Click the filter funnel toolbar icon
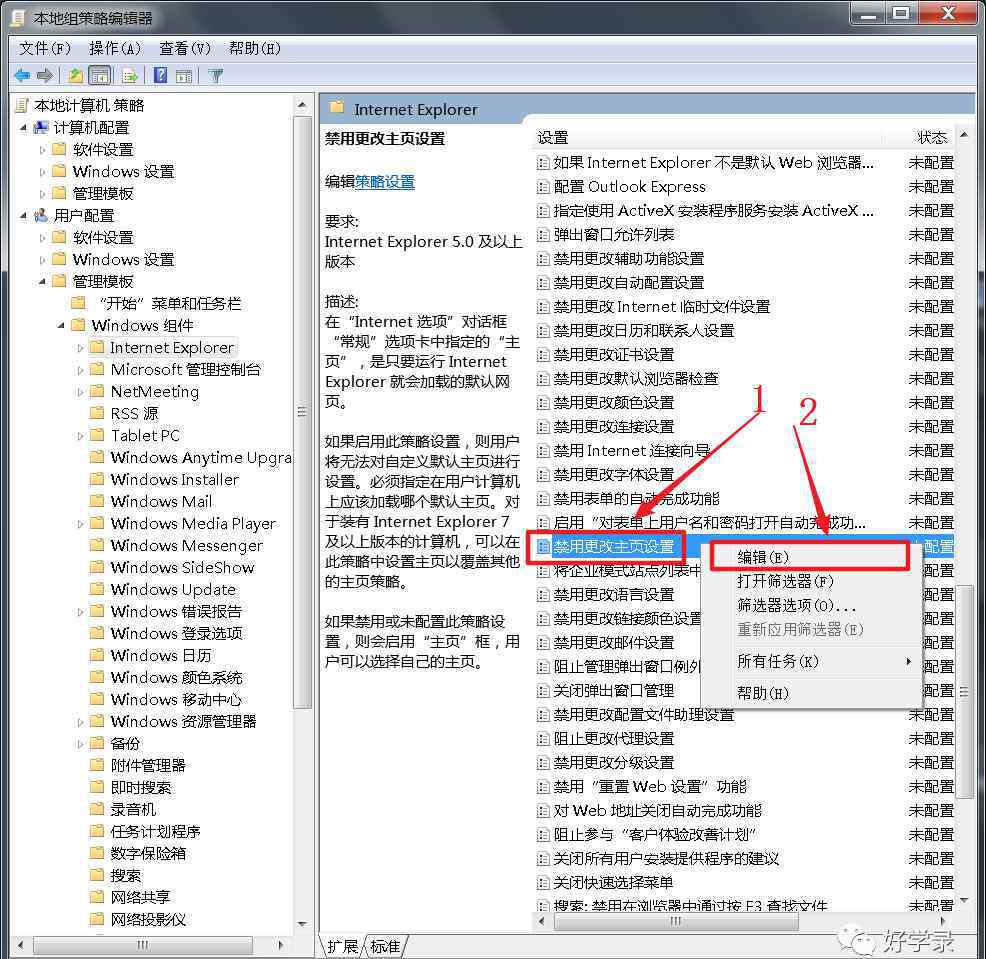Screen dimensions: 986x959 pos(215,75)
